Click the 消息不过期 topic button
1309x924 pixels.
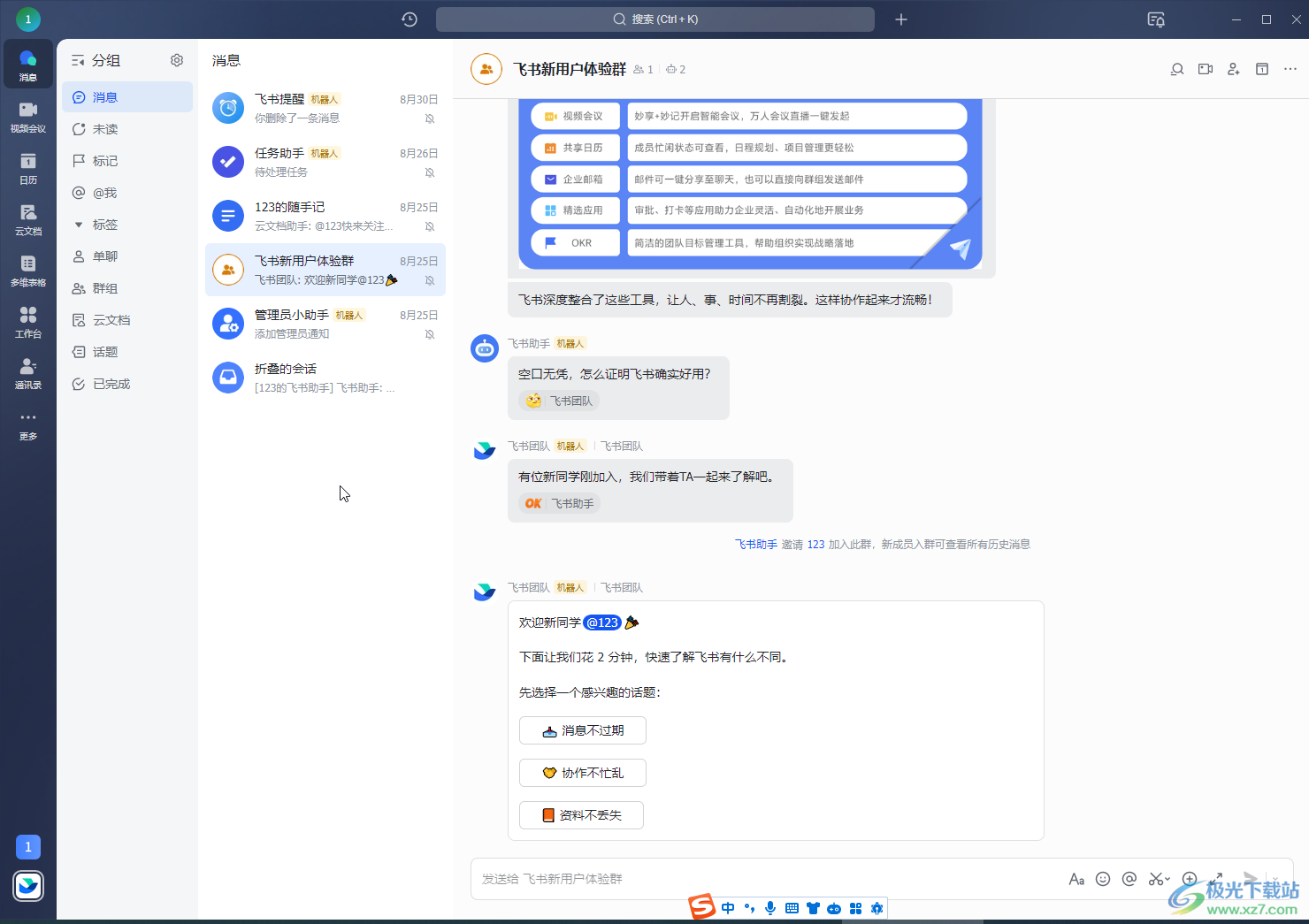(583, 730)
